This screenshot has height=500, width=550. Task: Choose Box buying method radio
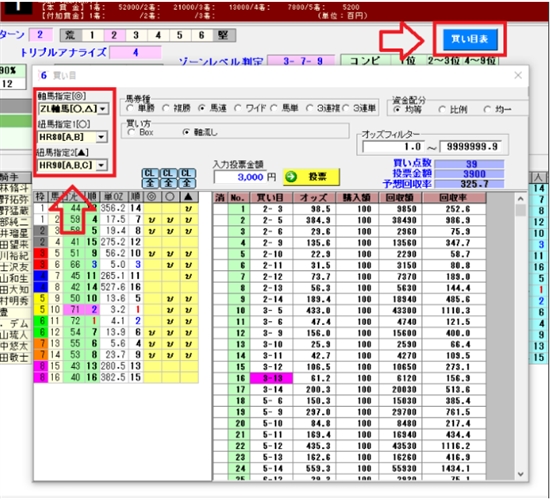coord(131,132)
